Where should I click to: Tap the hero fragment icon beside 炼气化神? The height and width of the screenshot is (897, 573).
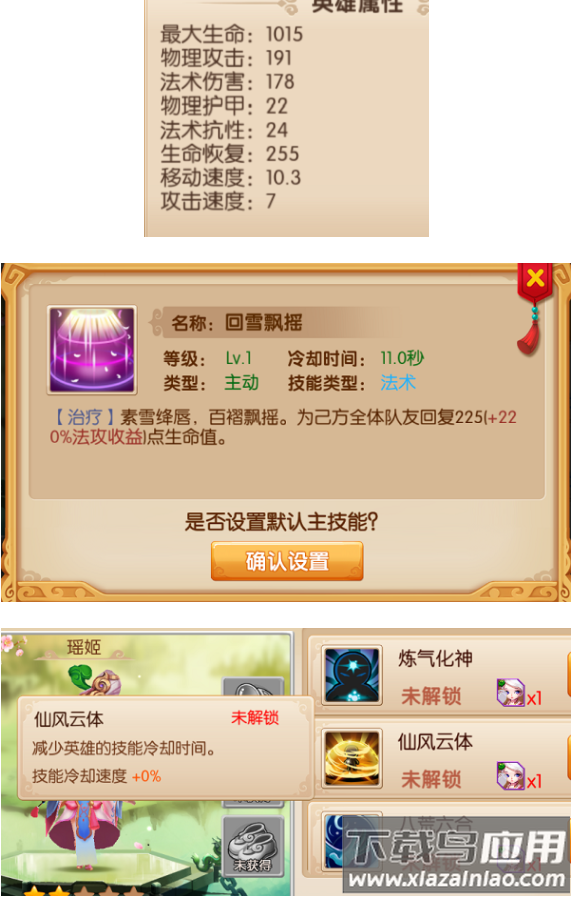tap(511, 692)
